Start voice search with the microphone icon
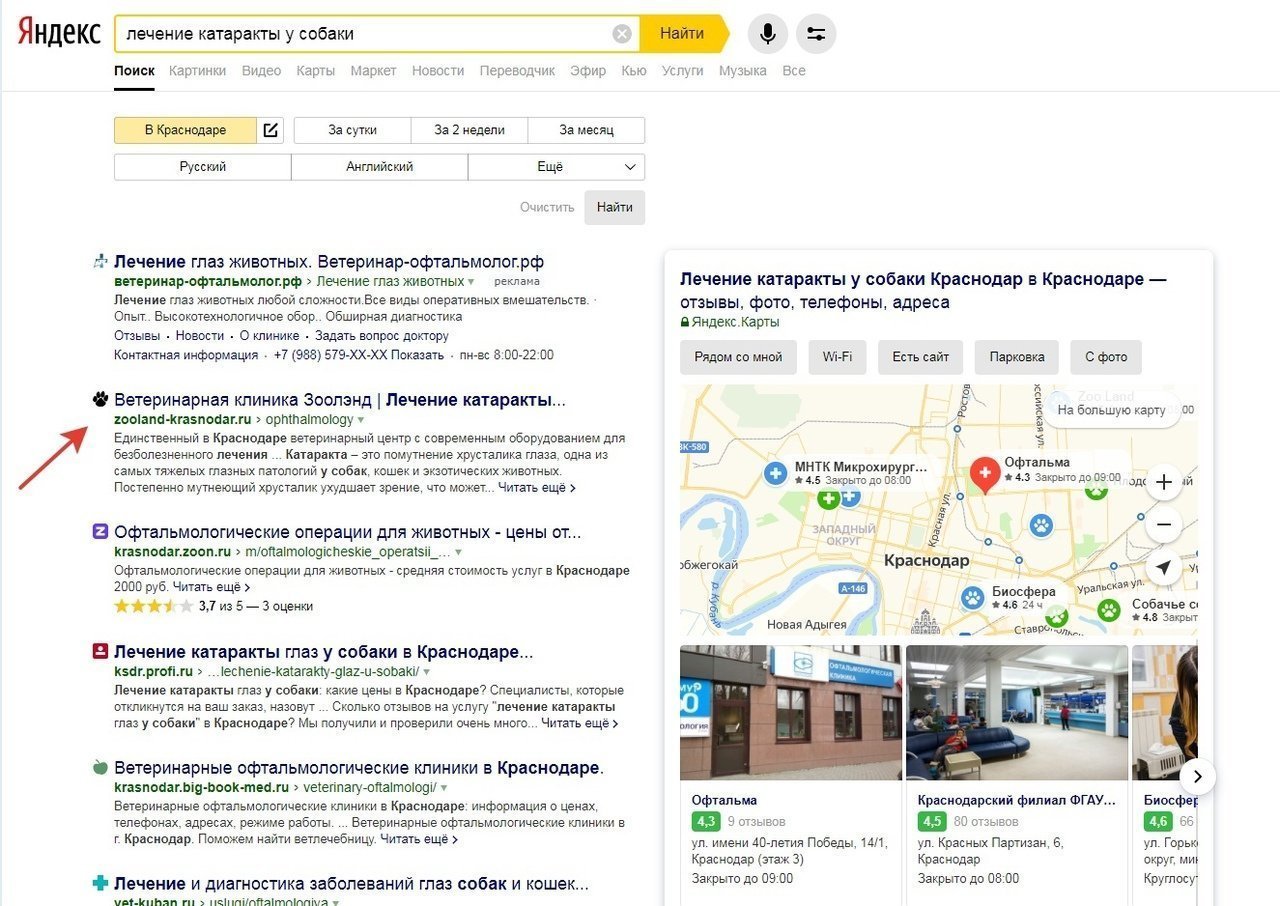Image resolution: width=1280 pixels, height=906 pixels. (x=767, y=34)
